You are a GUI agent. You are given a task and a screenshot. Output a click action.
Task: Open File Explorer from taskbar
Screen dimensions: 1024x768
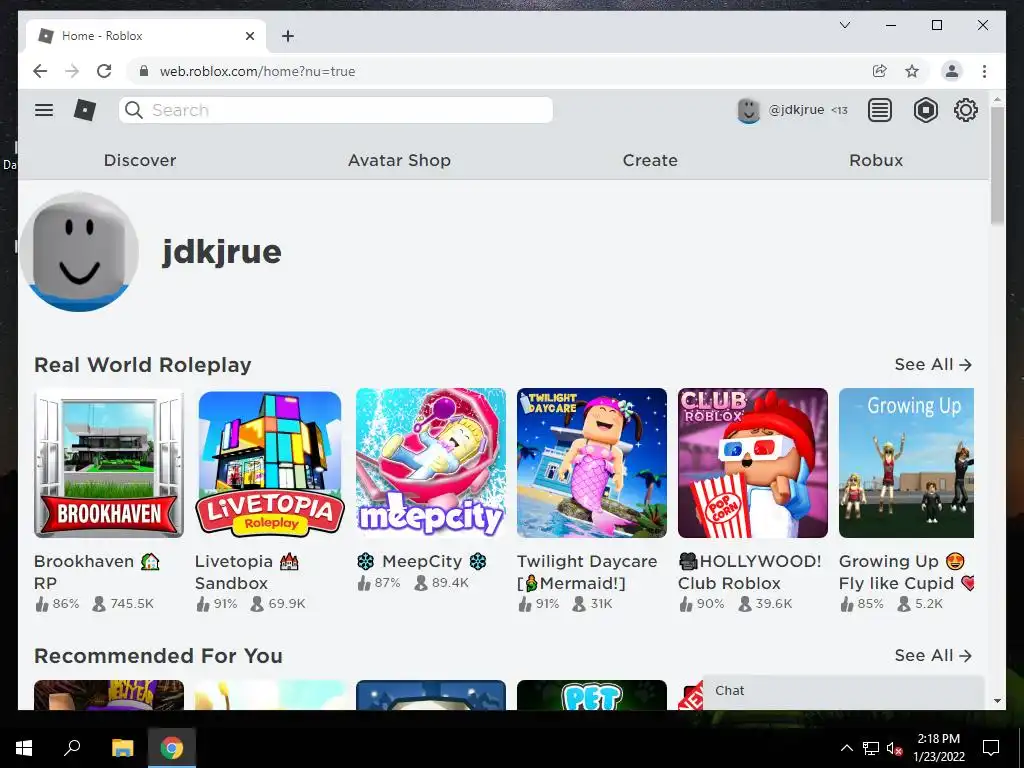pos(122,748)
